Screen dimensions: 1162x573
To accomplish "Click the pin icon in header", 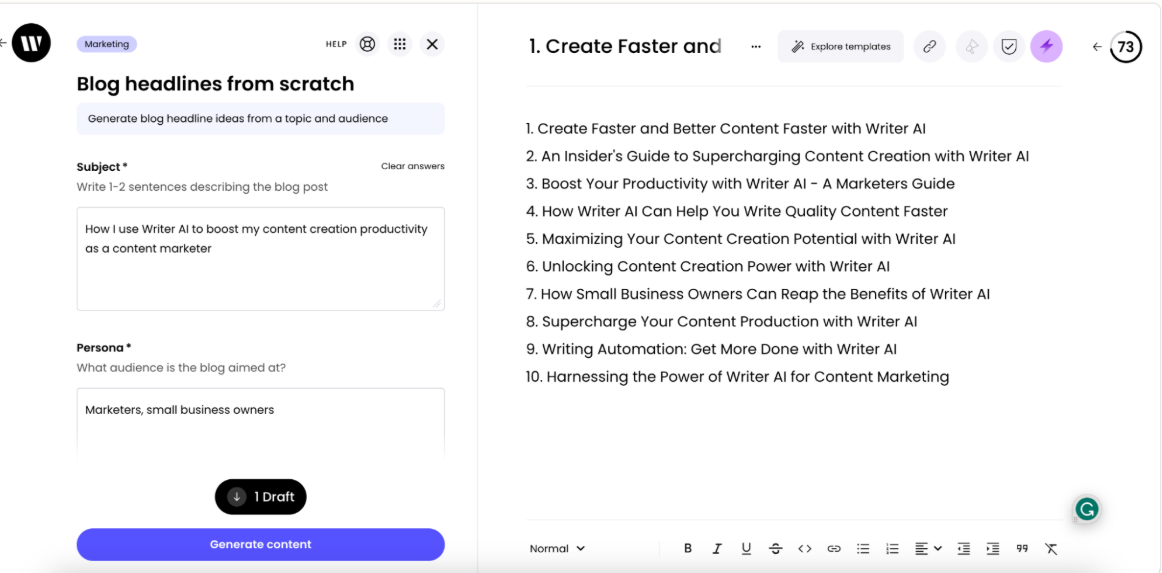I will [x=972, y=46].
